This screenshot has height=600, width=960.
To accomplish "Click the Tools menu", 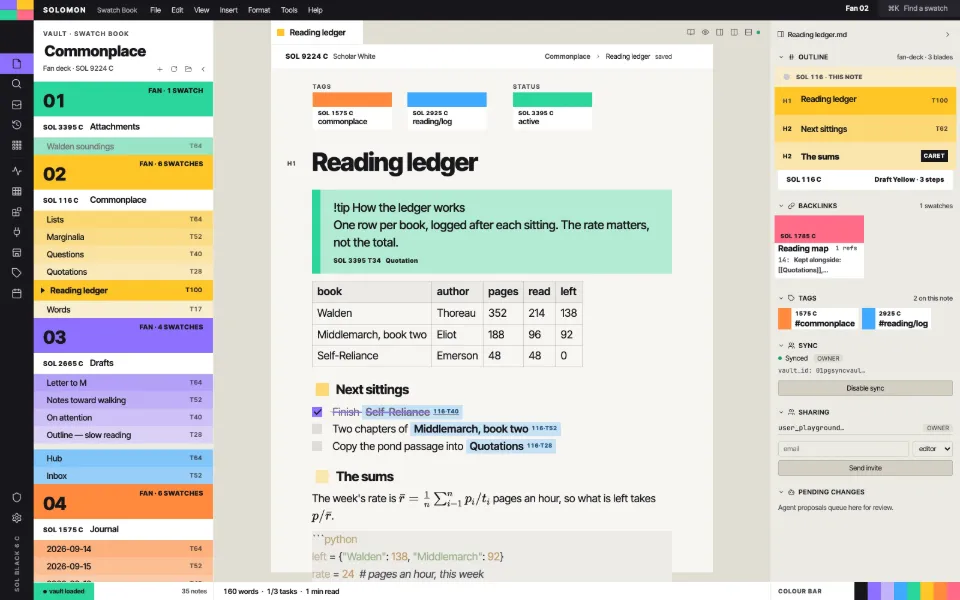I will pyautogui.click(x=289, y=10).
